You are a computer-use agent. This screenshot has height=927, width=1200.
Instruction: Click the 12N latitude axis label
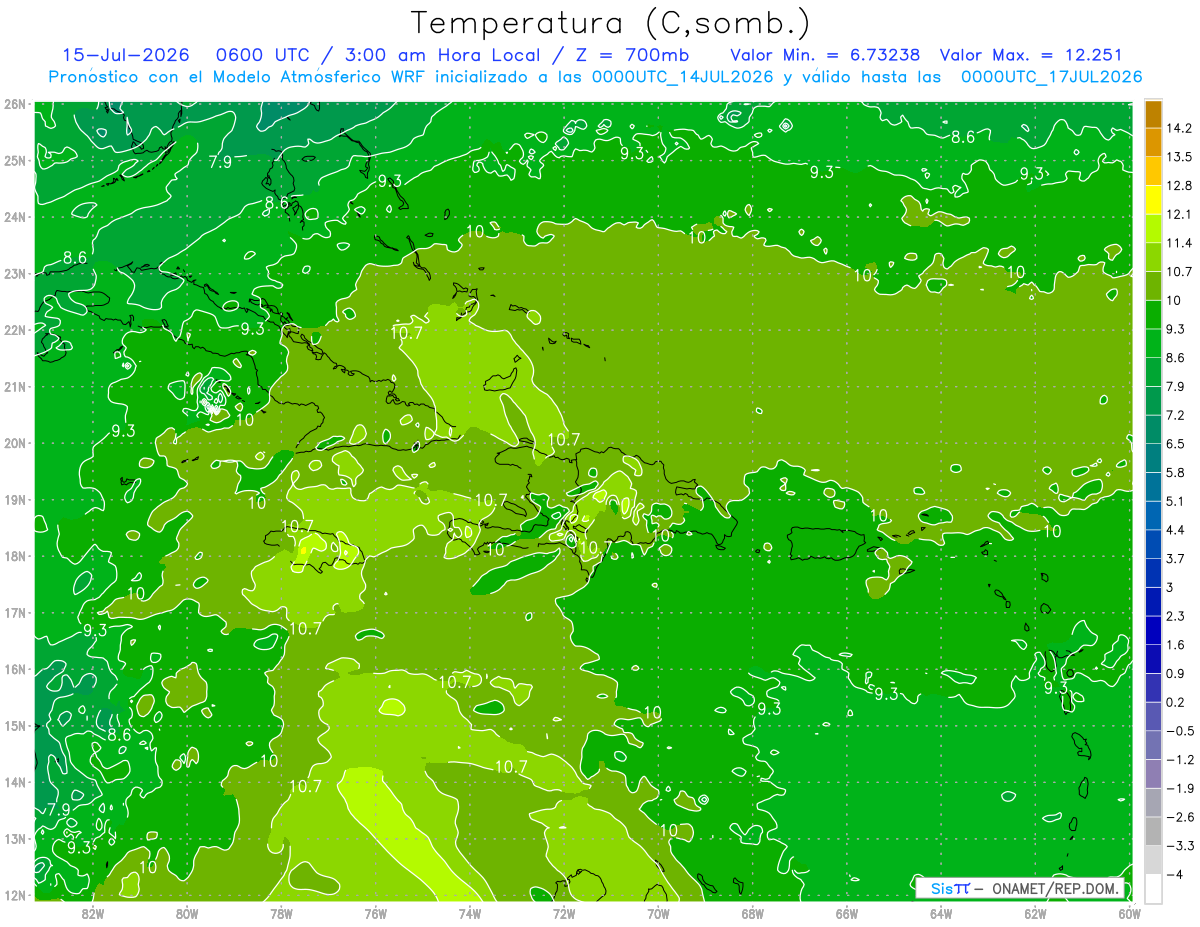click(15, 895)
